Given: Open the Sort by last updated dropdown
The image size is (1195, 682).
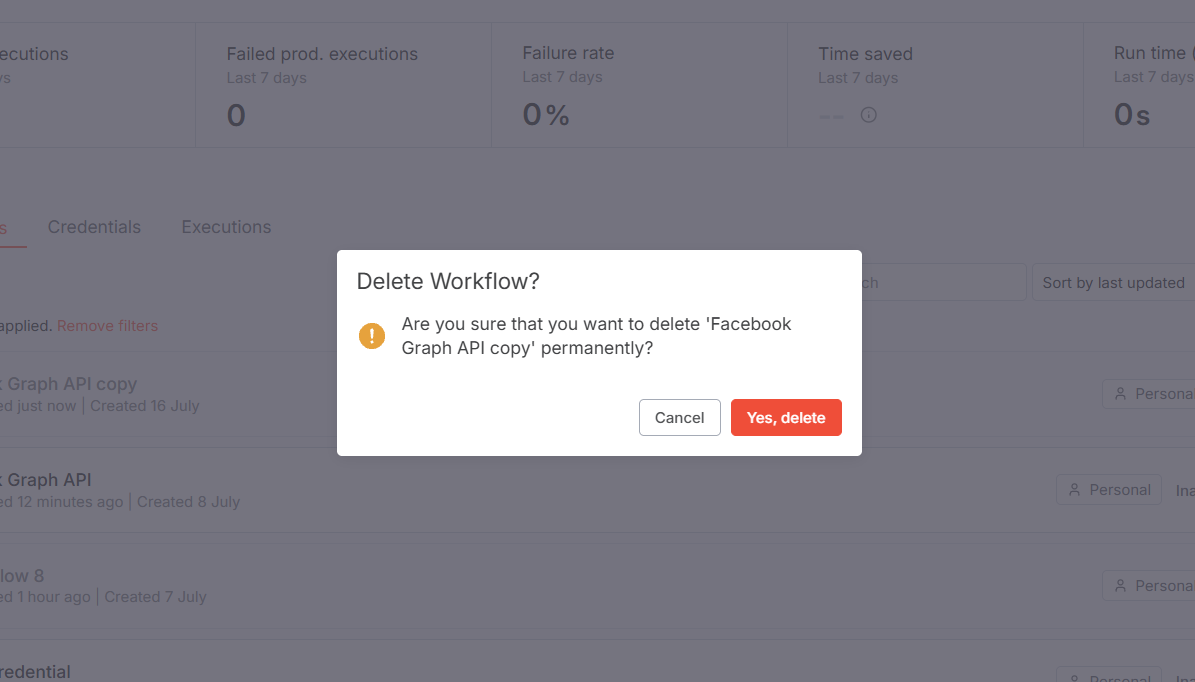Looking at the screenshot, I should point(1113,283).
